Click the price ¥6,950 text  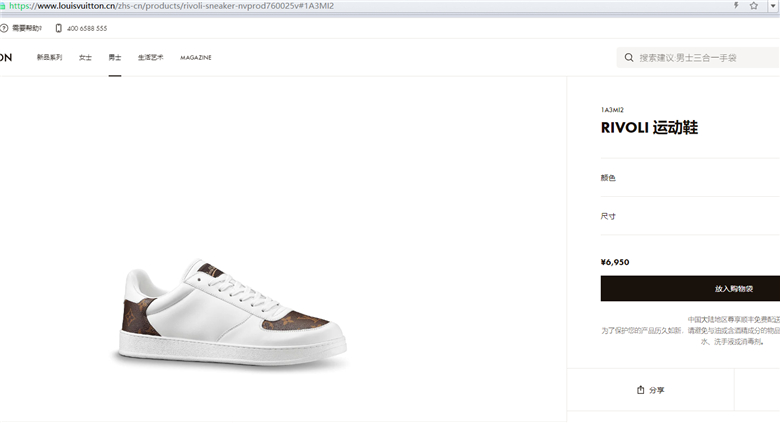pyautogui.click(x=615, y=262)
